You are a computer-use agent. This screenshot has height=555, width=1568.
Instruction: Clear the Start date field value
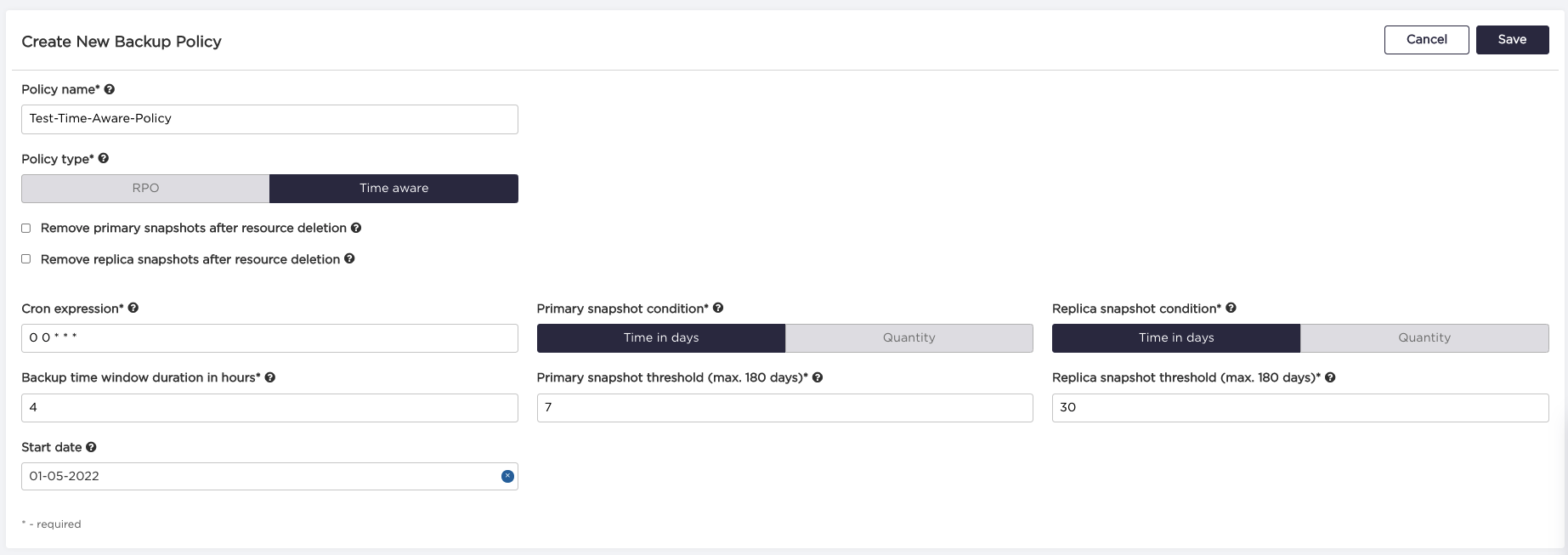coord(507,476)
